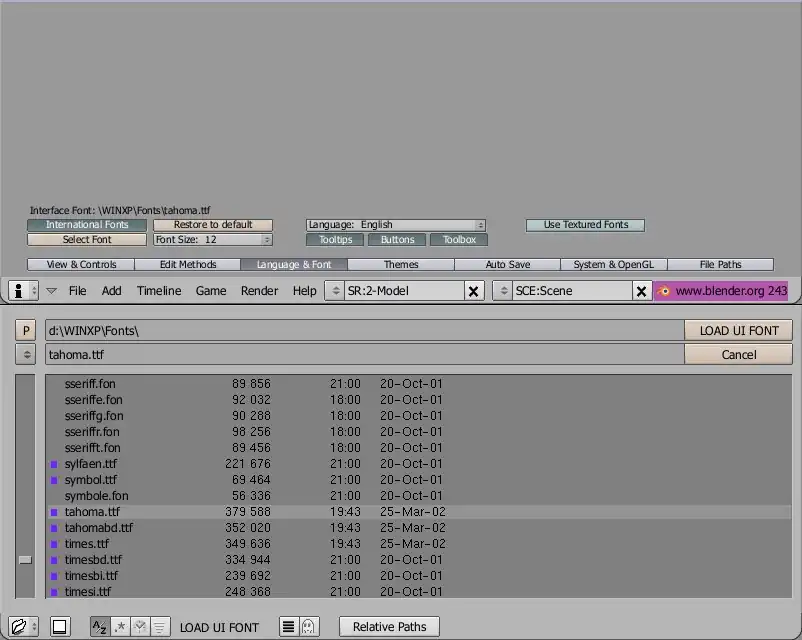
Task: Sort files alphabetically with A-Z icon
Action: coord(100,627)
